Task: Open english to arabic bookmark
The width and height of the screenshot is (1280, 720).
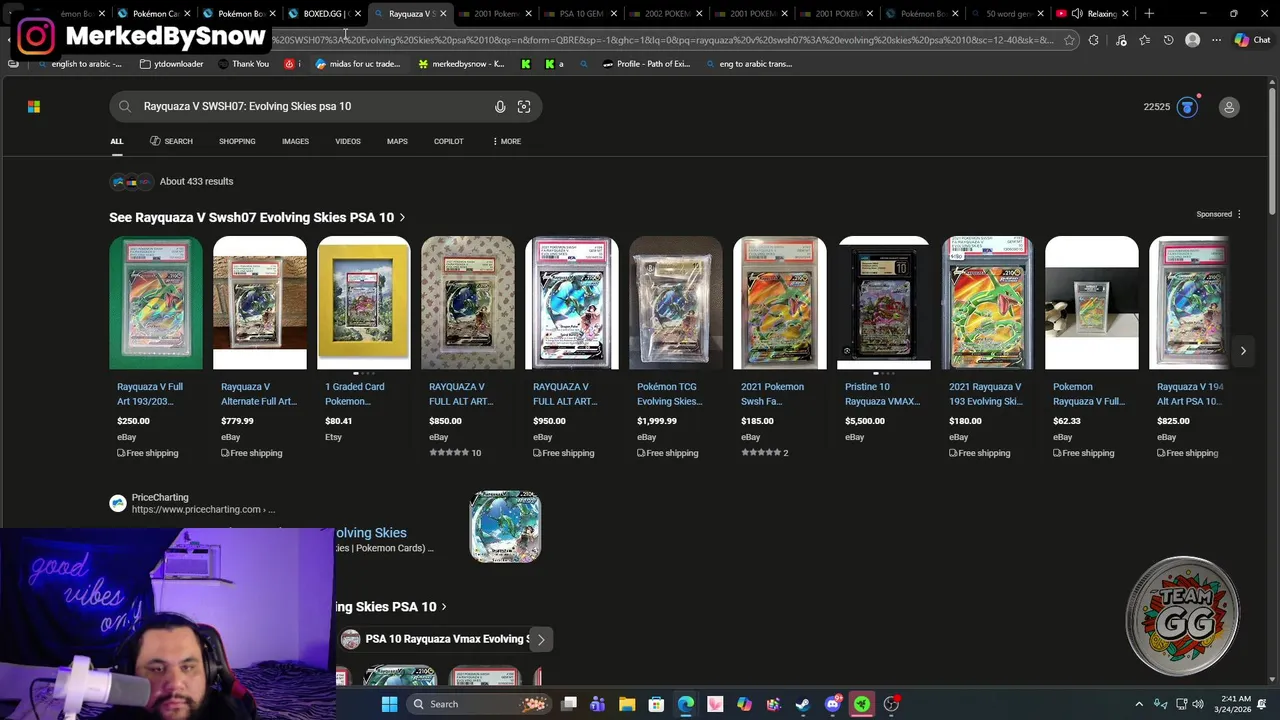Action: tap(80, 64)
